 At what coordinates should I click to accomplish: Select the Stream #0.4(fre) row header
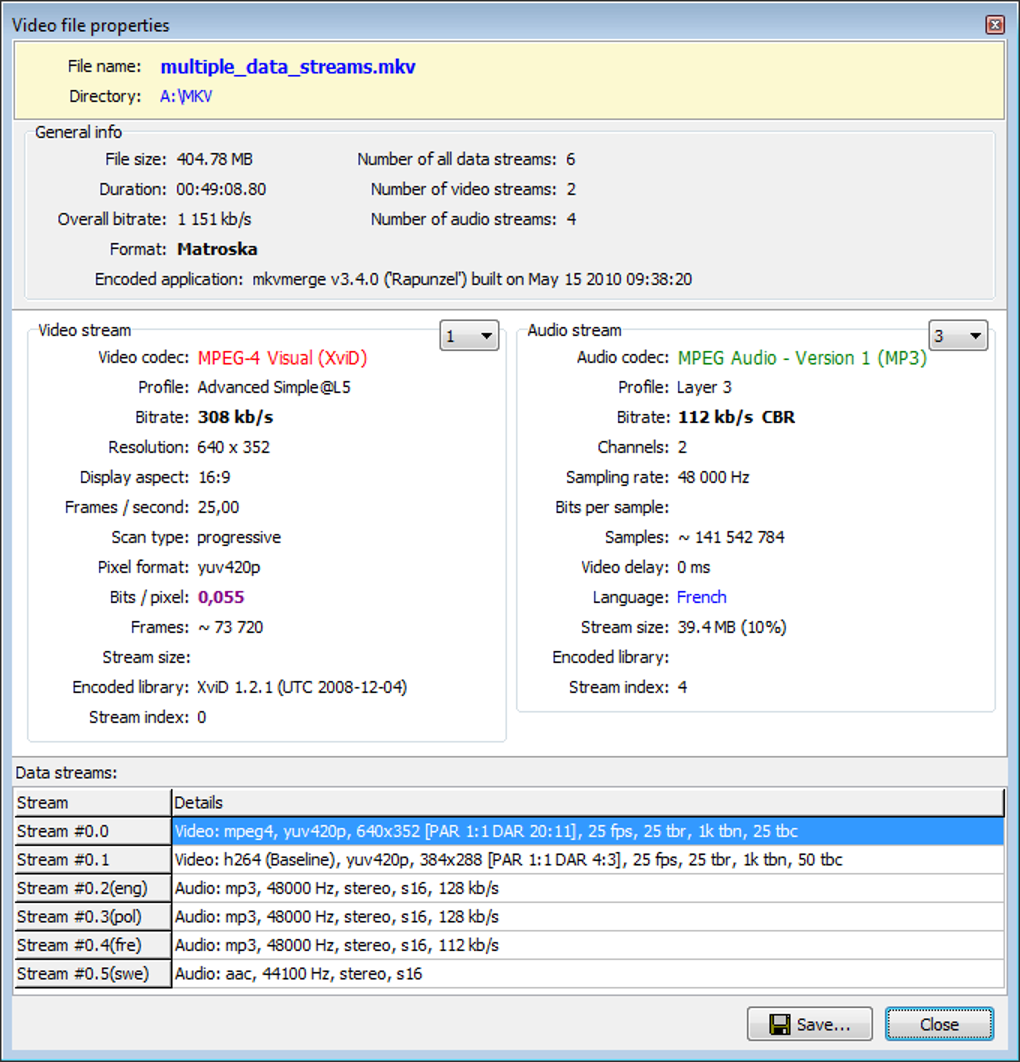click(93, 945)
